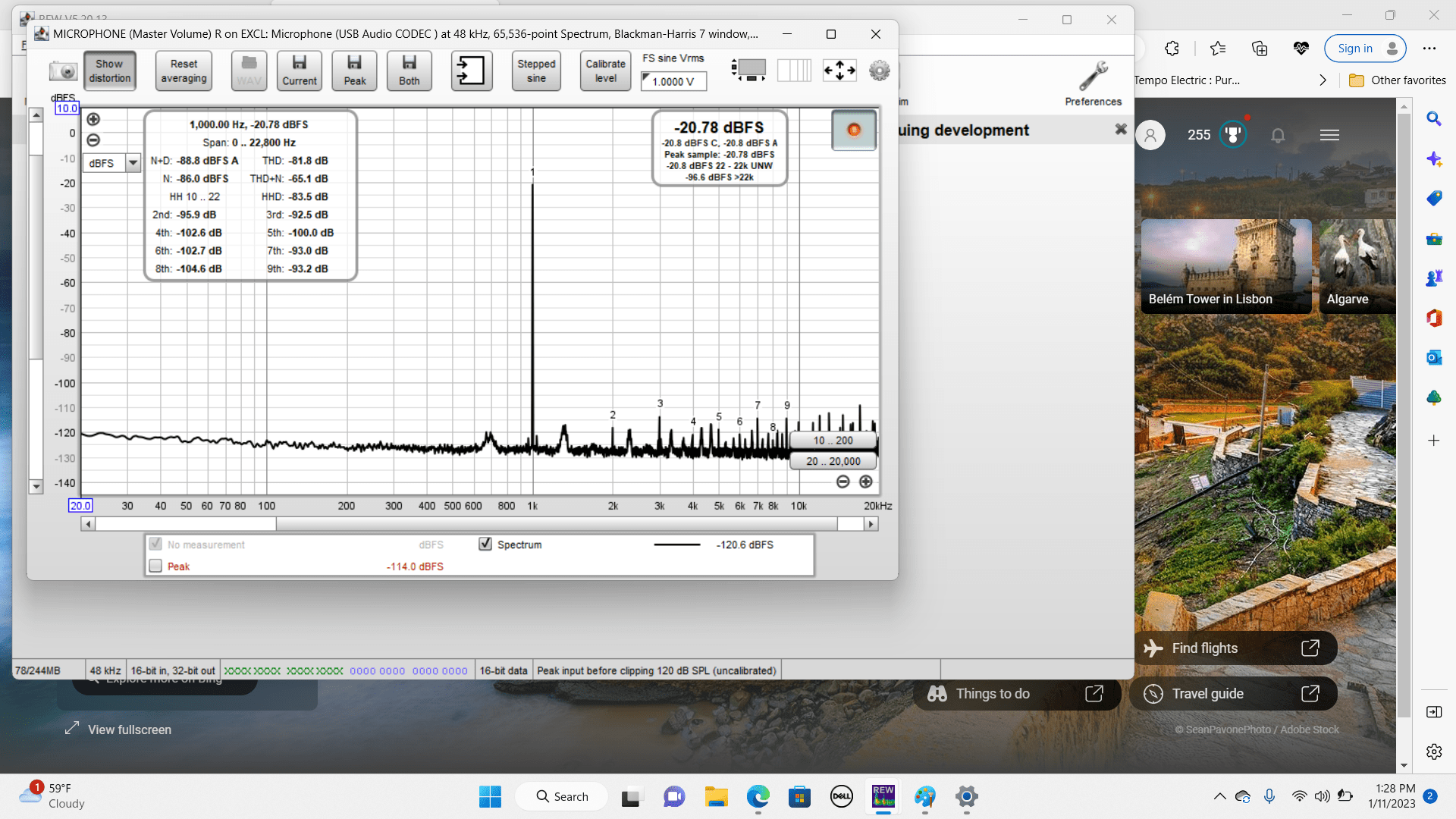Click the red record button on the graph
Image resolution: width=1456 pixels, height=819 pixels.
(854, 130)
